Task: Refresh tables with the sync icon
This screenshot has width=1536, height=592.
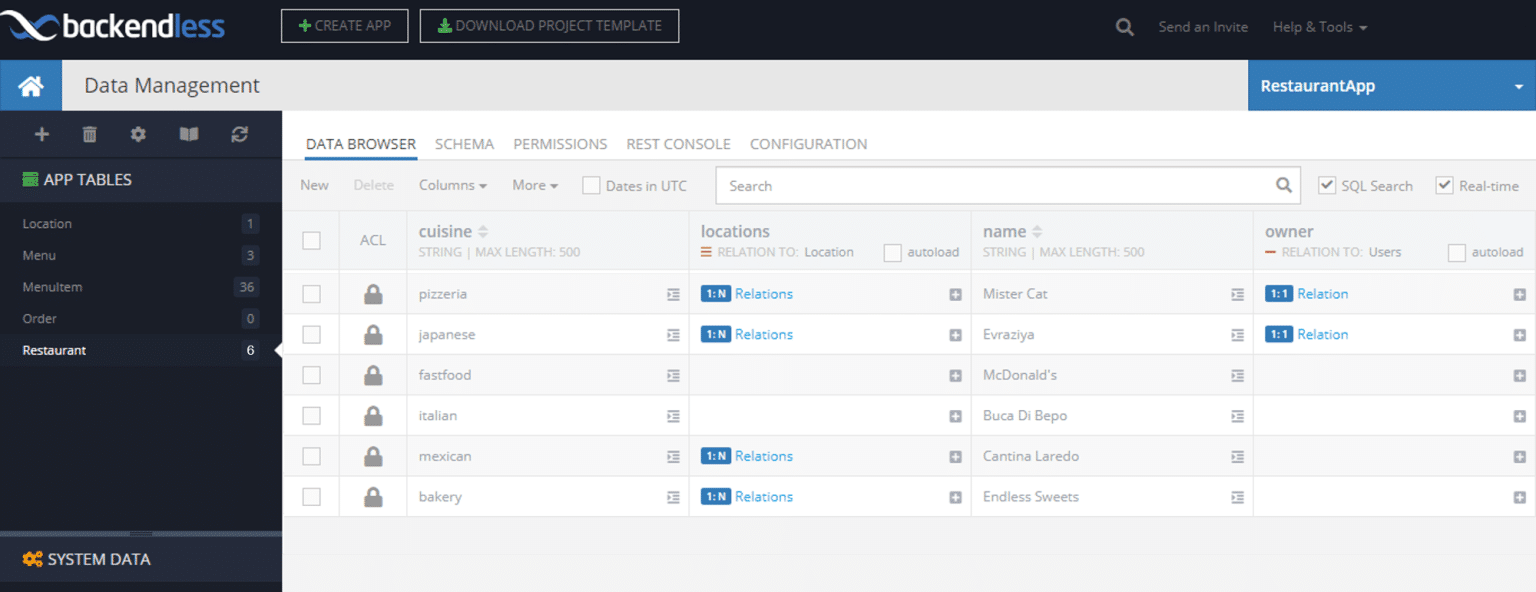Action: [239, 133]
